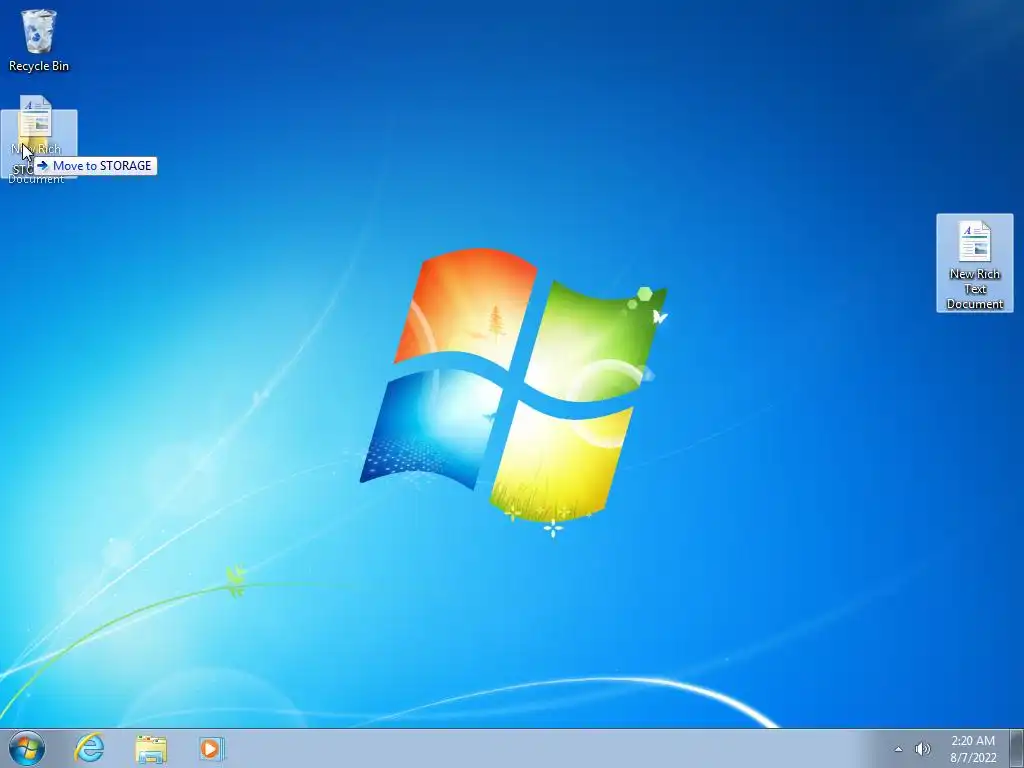Image resolution: width=1024 pixels, height=768 pixels.
Task: Click the date 8/7/2022 in the tray
Action: click(x=973, y=758)
